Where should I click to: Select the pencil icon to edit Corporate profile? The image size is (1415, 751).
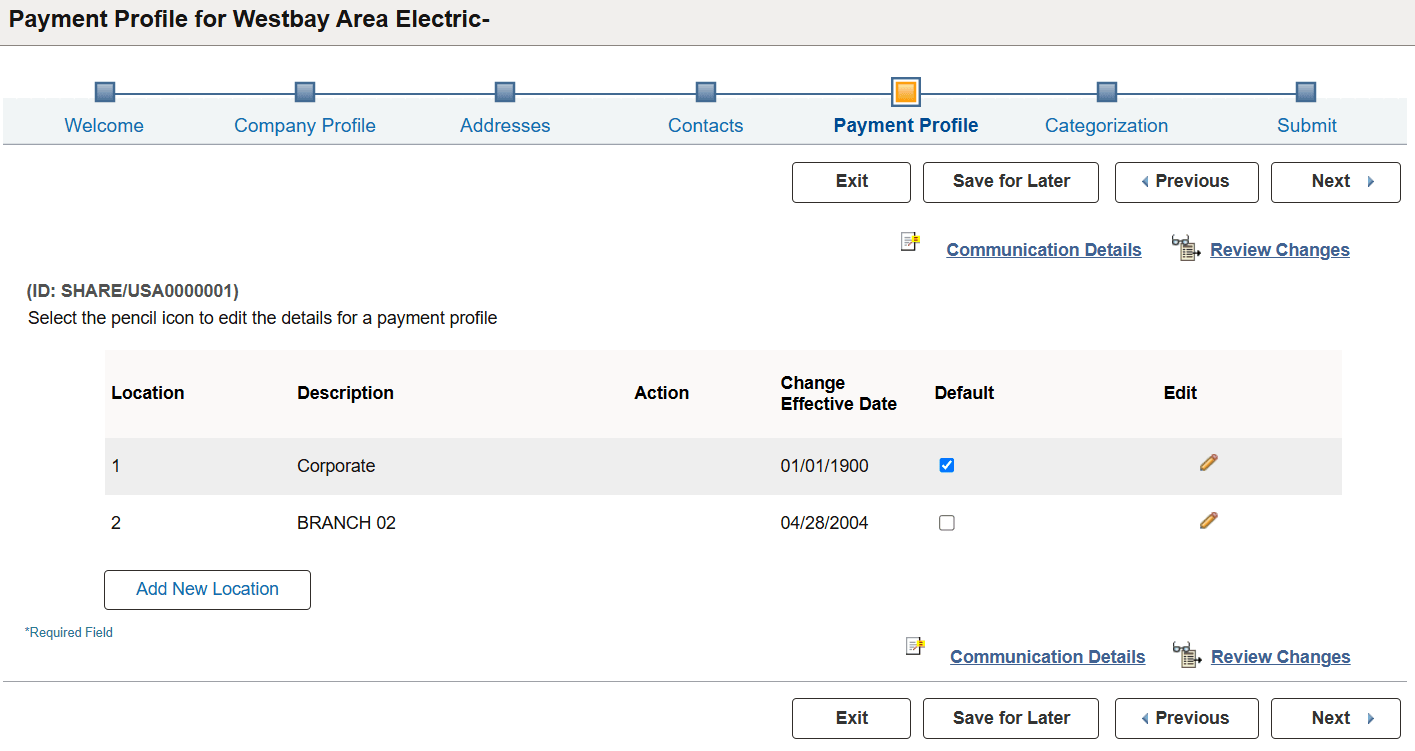click(1208, 462)
